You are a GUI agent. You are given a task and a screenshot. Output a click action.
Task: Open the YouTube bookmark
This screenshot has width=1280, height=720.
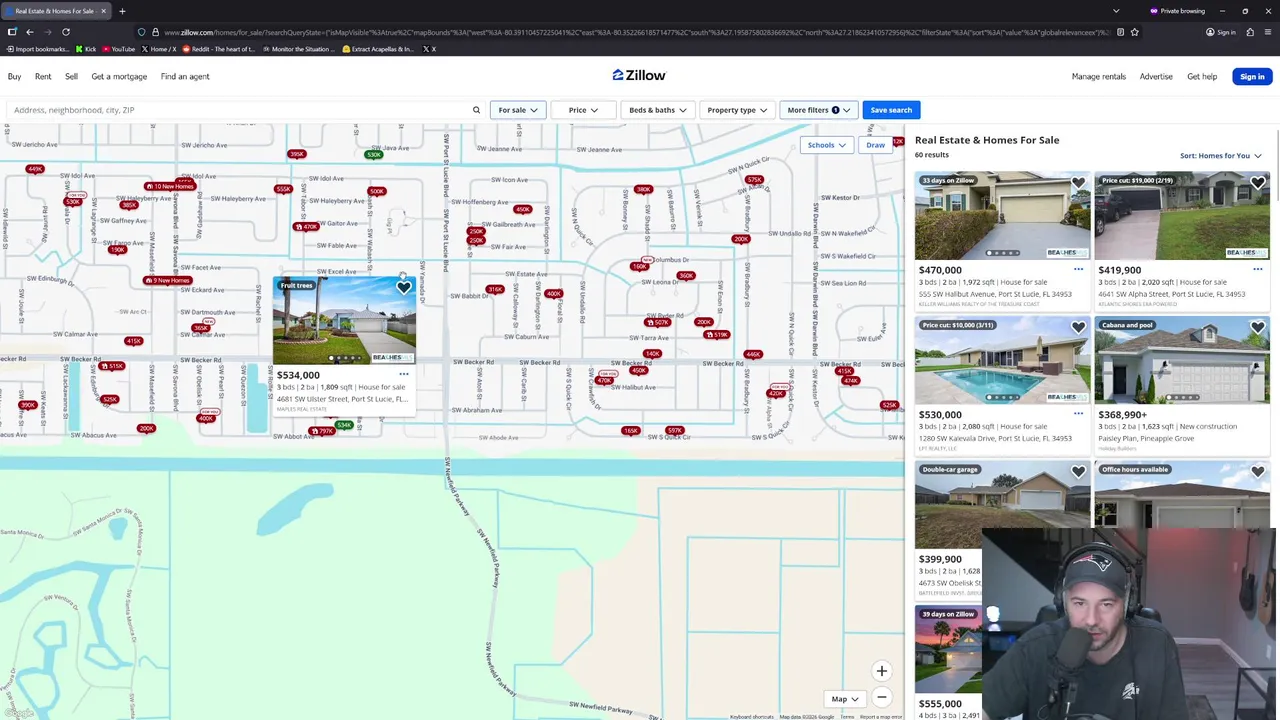(118, 49)
